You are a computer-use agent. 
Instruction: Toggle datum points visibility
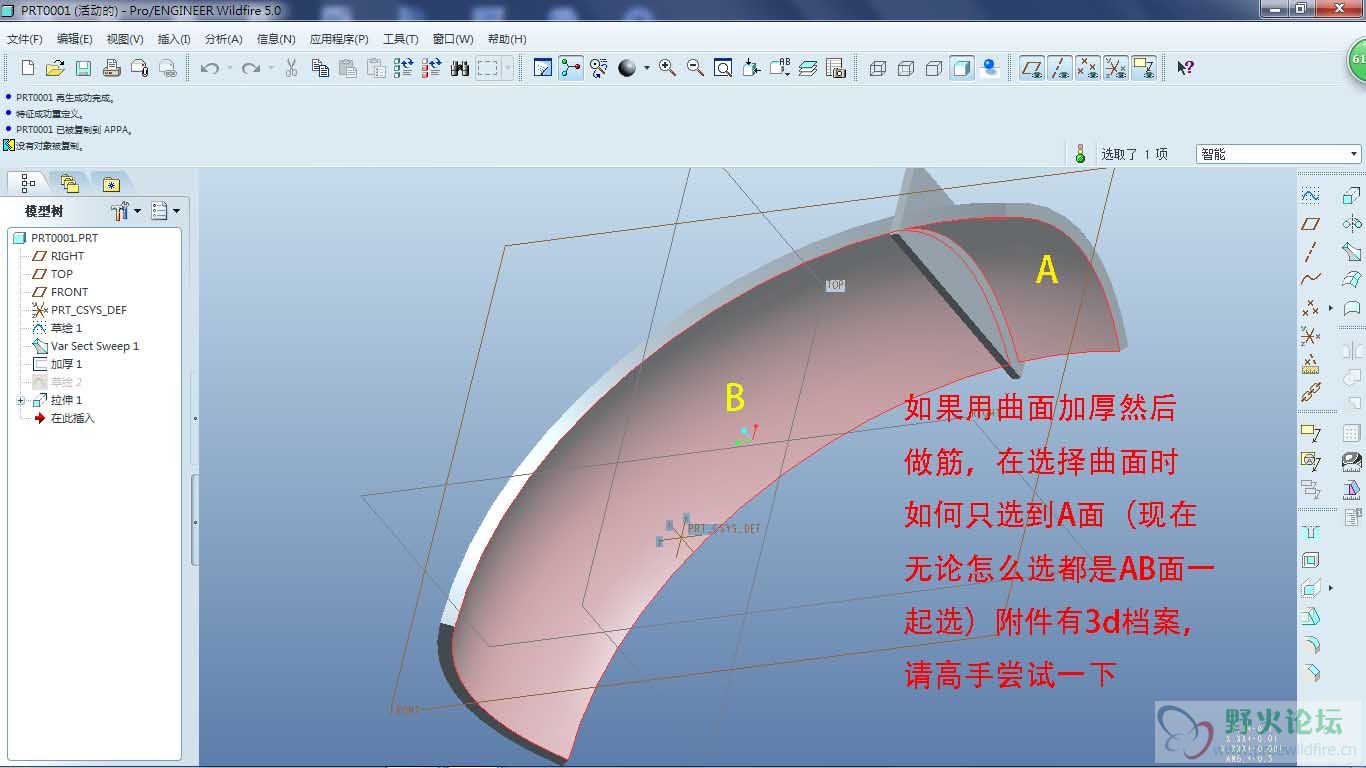coord(1088,68)
